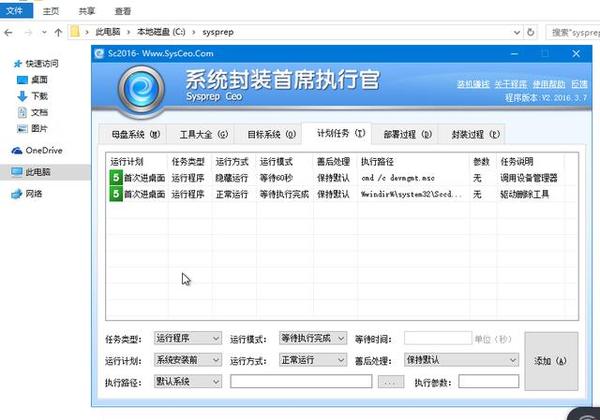Open 快速访问 star icon in sidebar
This screenshot has width=600, height=420.
(17, 64)
